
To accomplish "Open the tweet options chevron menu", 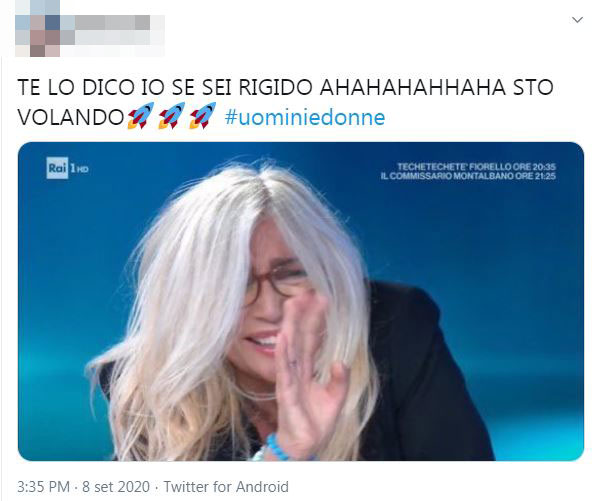I will (577, 20).
